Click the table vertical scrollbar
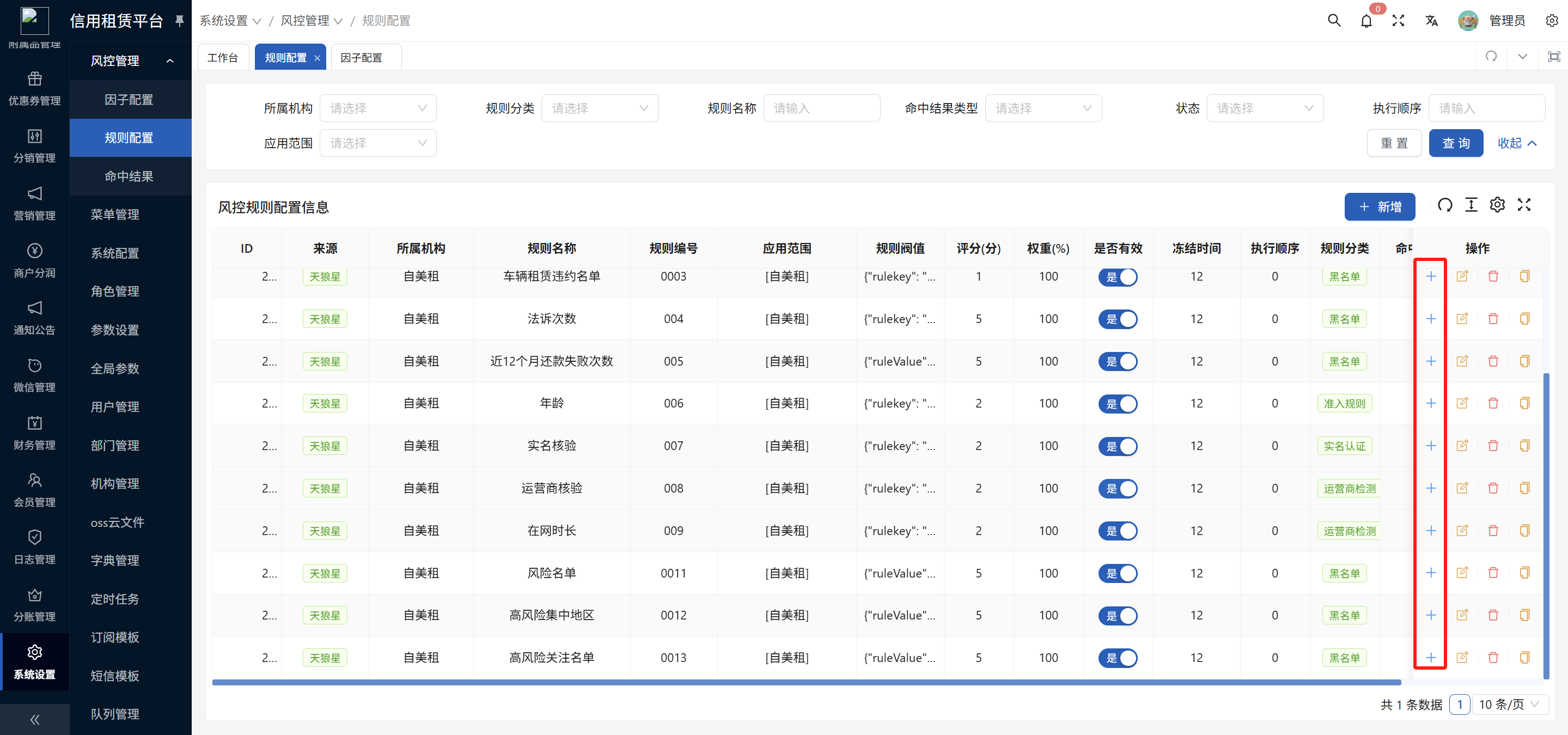Viewport: 1568px width, 735px height. pyautogui.click(x=1546, y=526)
